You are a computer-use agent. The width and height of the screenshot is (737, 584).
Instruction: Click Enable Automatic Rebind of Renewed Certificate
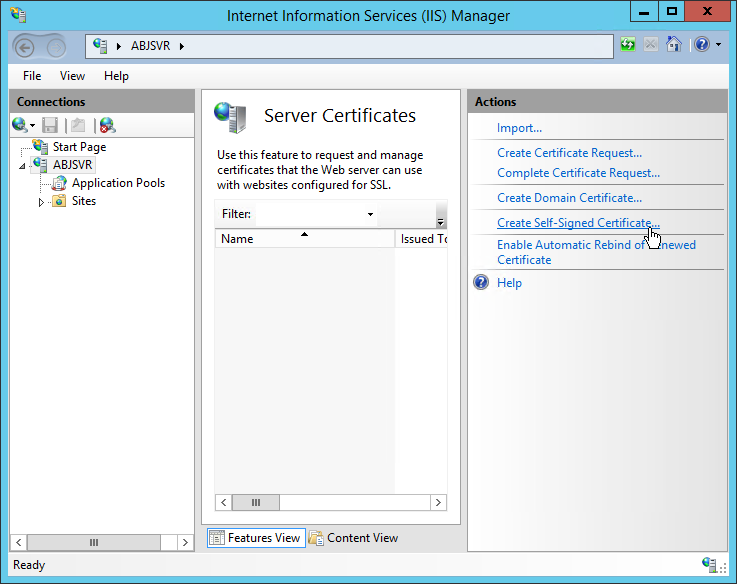click(x=596, y=252)
